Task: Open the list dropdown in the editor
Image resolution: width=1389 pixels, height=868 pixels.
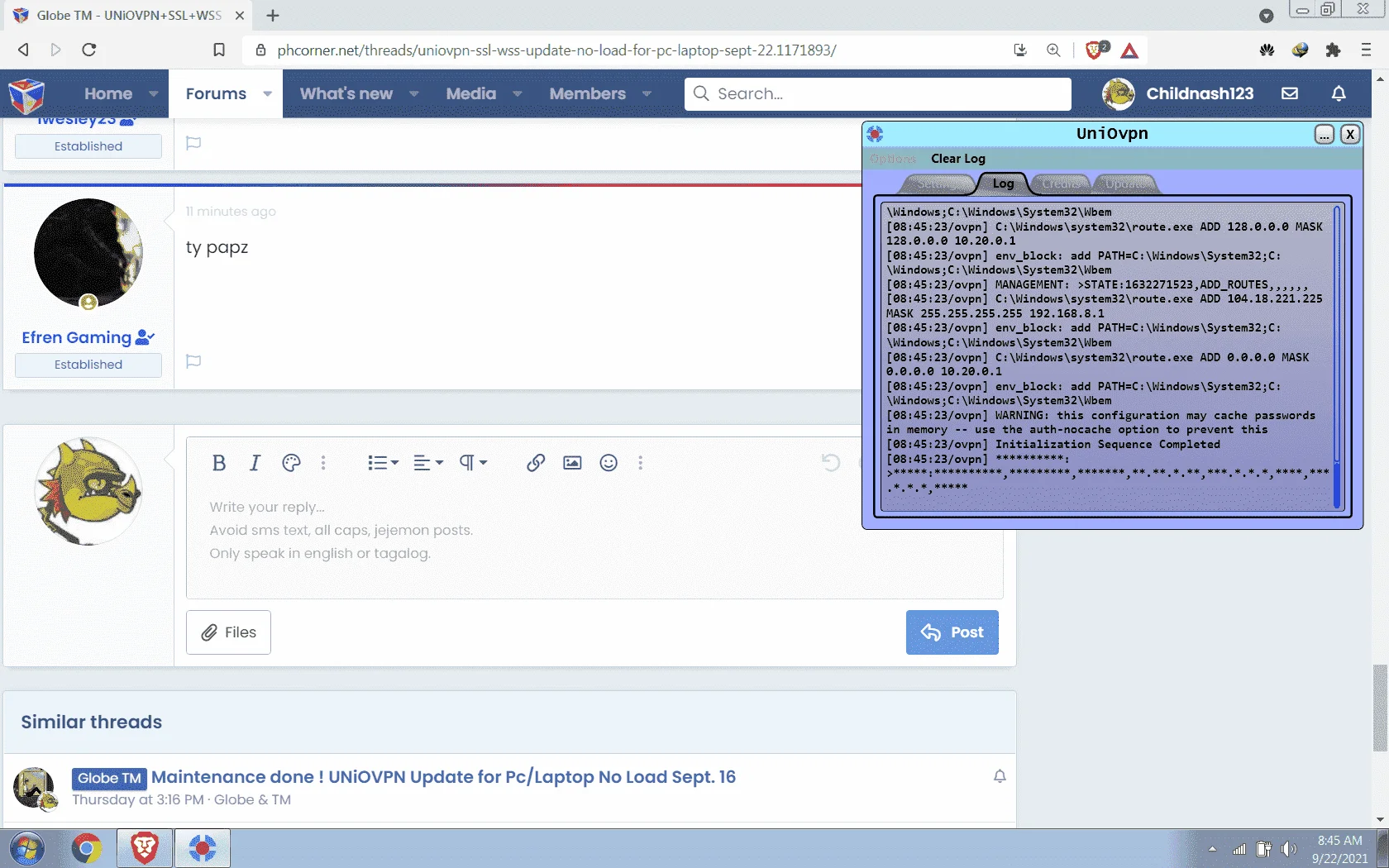Action: pyautogui.click(x=383, y=463)
